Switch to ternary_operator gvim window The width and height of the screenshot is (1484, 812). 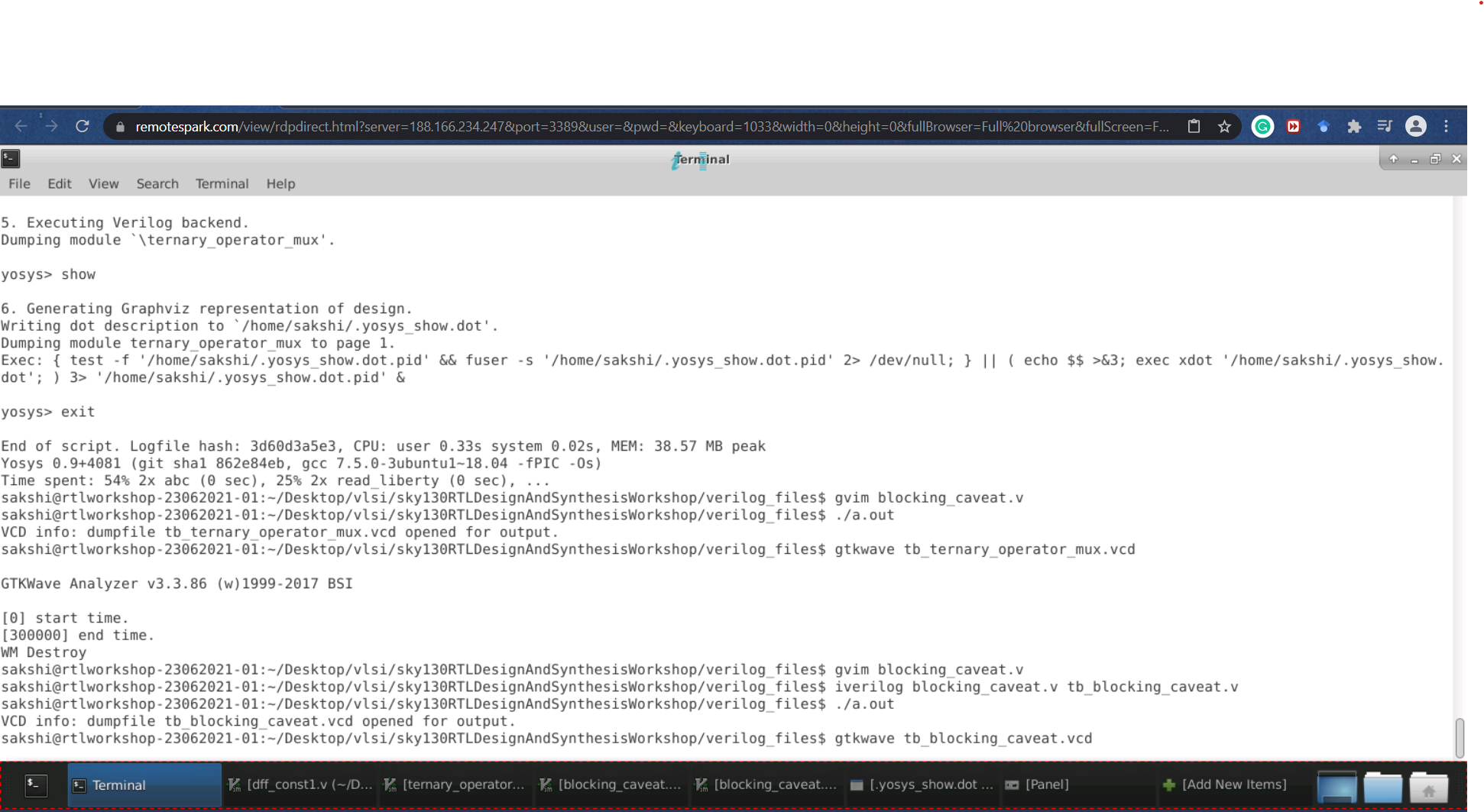(455, 785)
